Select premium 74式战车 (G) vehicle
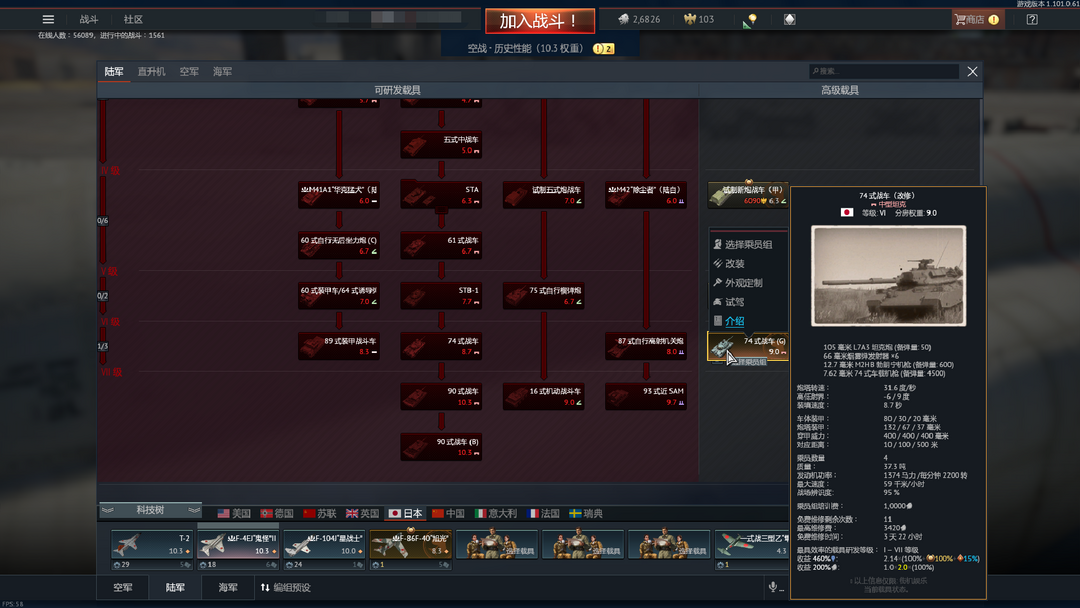1080x608 pixels. pyautogui.click(x=748, y=346)
